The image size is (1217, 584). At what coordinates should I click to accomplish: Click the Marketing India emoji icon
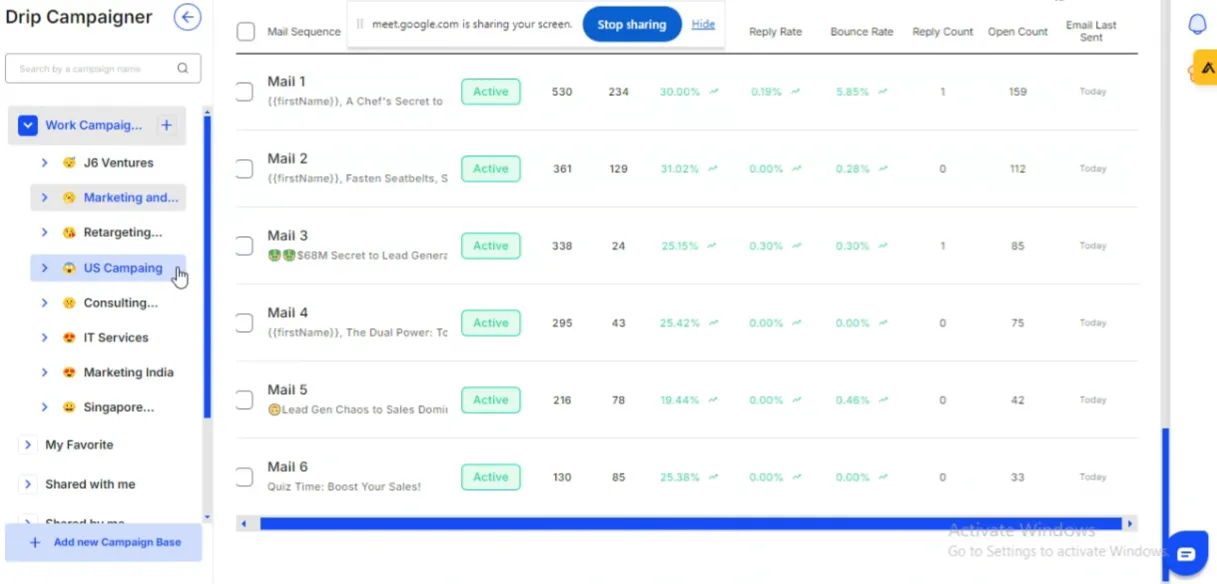click(69, 372)
